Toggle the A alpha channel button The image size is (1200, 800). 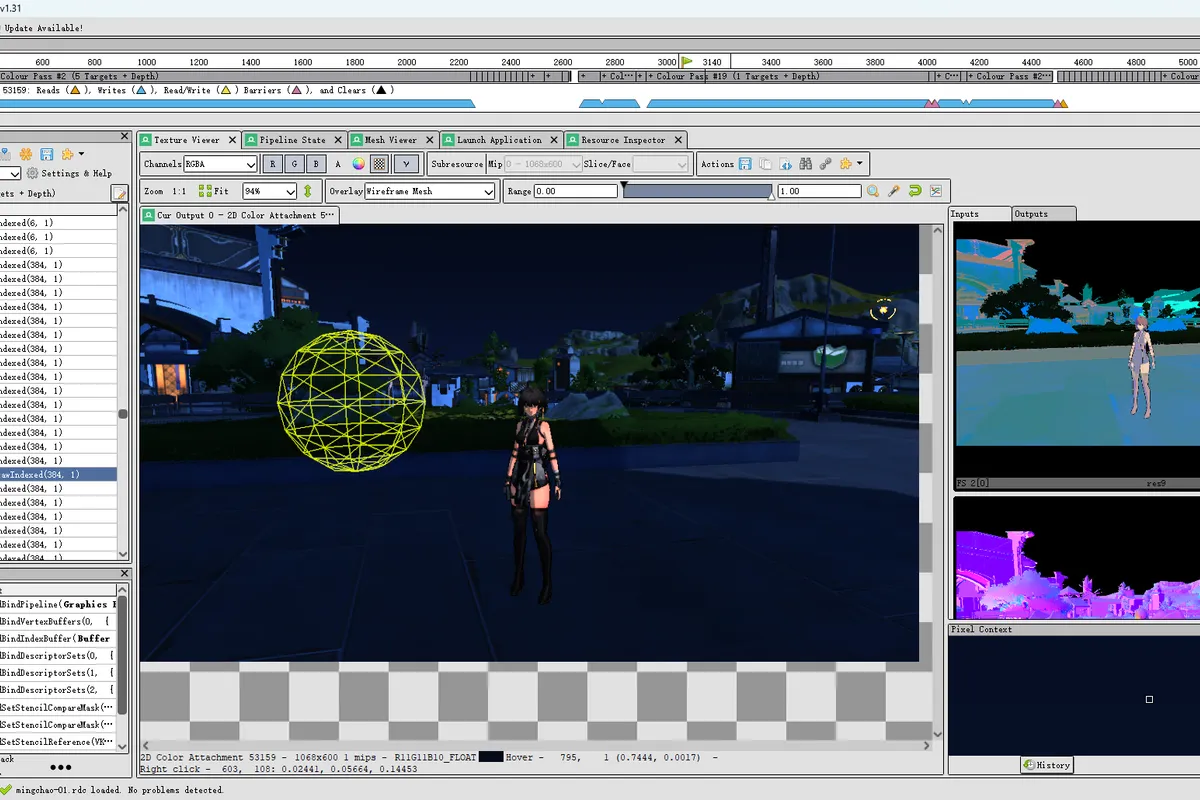click(337, 164)
